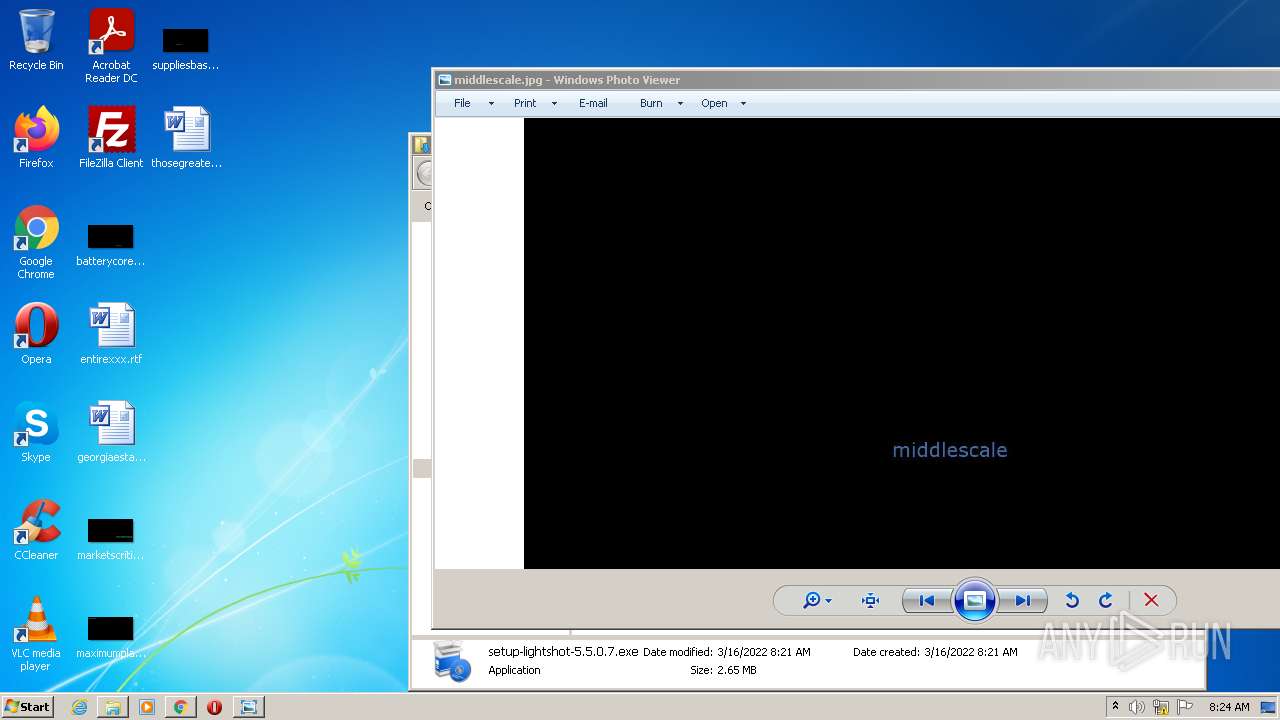Delete the current photo with red X
1280x720 pixels.
[1151, 600]
